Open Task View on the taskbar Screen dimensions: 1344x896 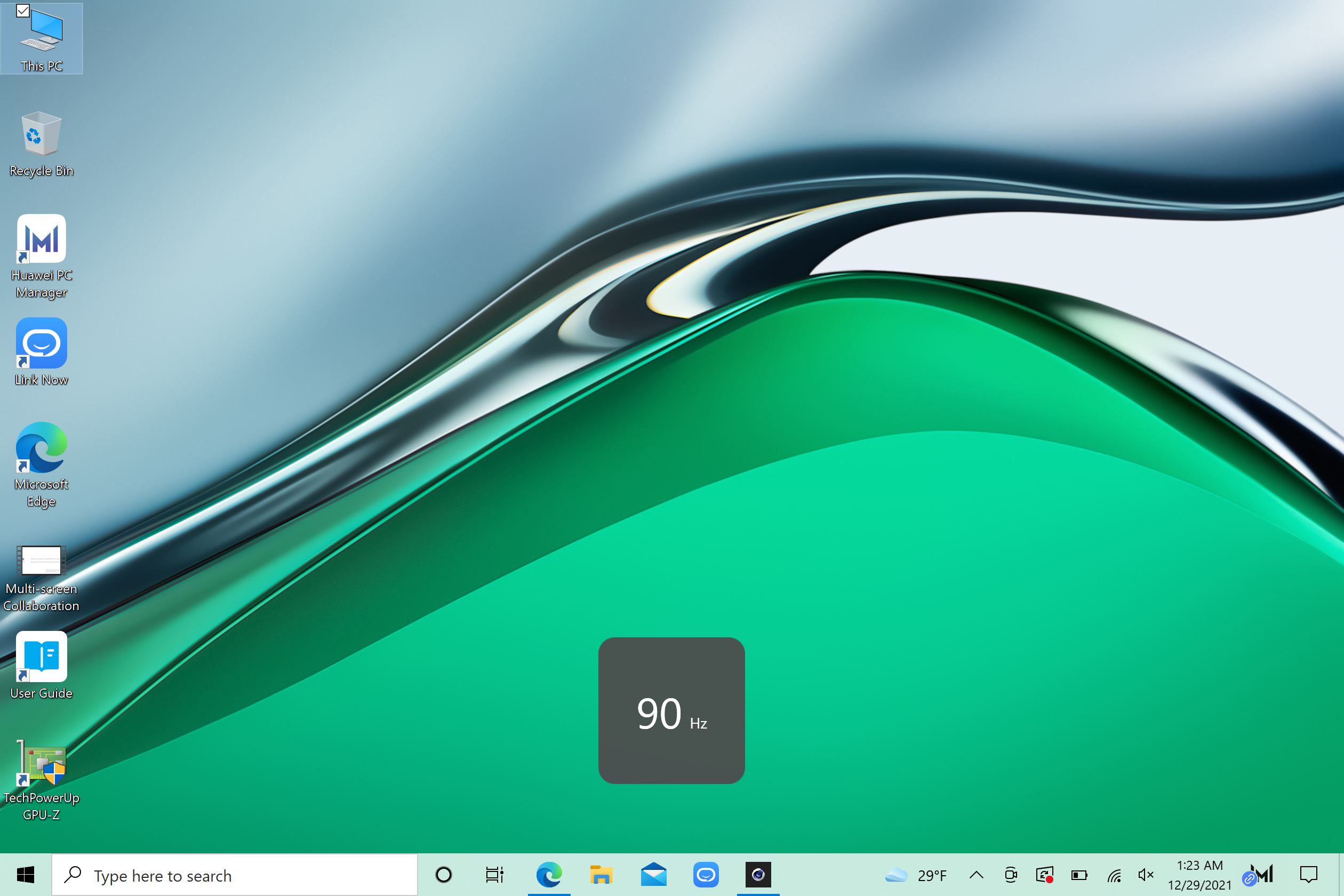coord(494,875)
